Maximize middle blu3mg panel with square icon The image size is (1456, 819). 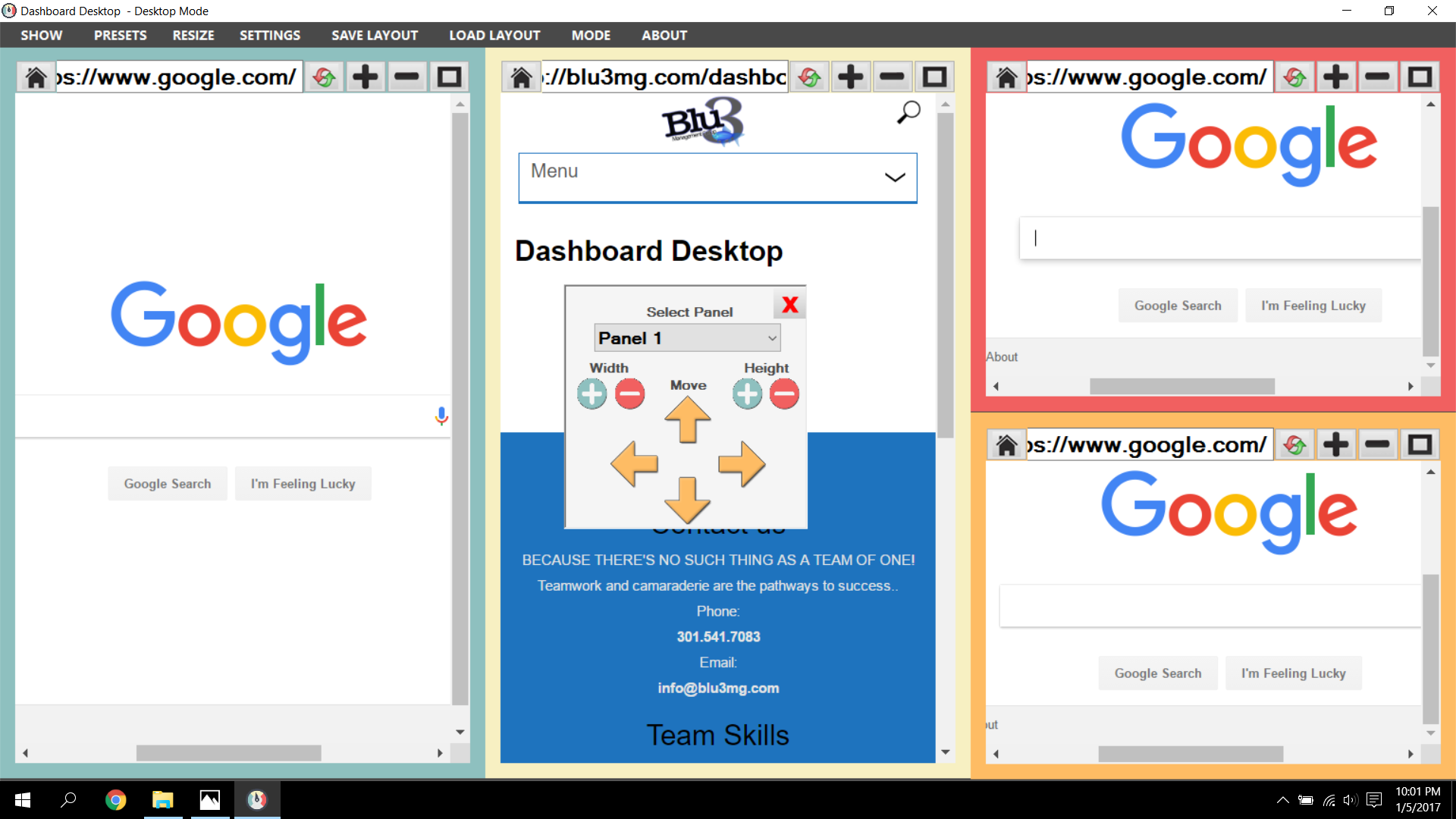934,77
